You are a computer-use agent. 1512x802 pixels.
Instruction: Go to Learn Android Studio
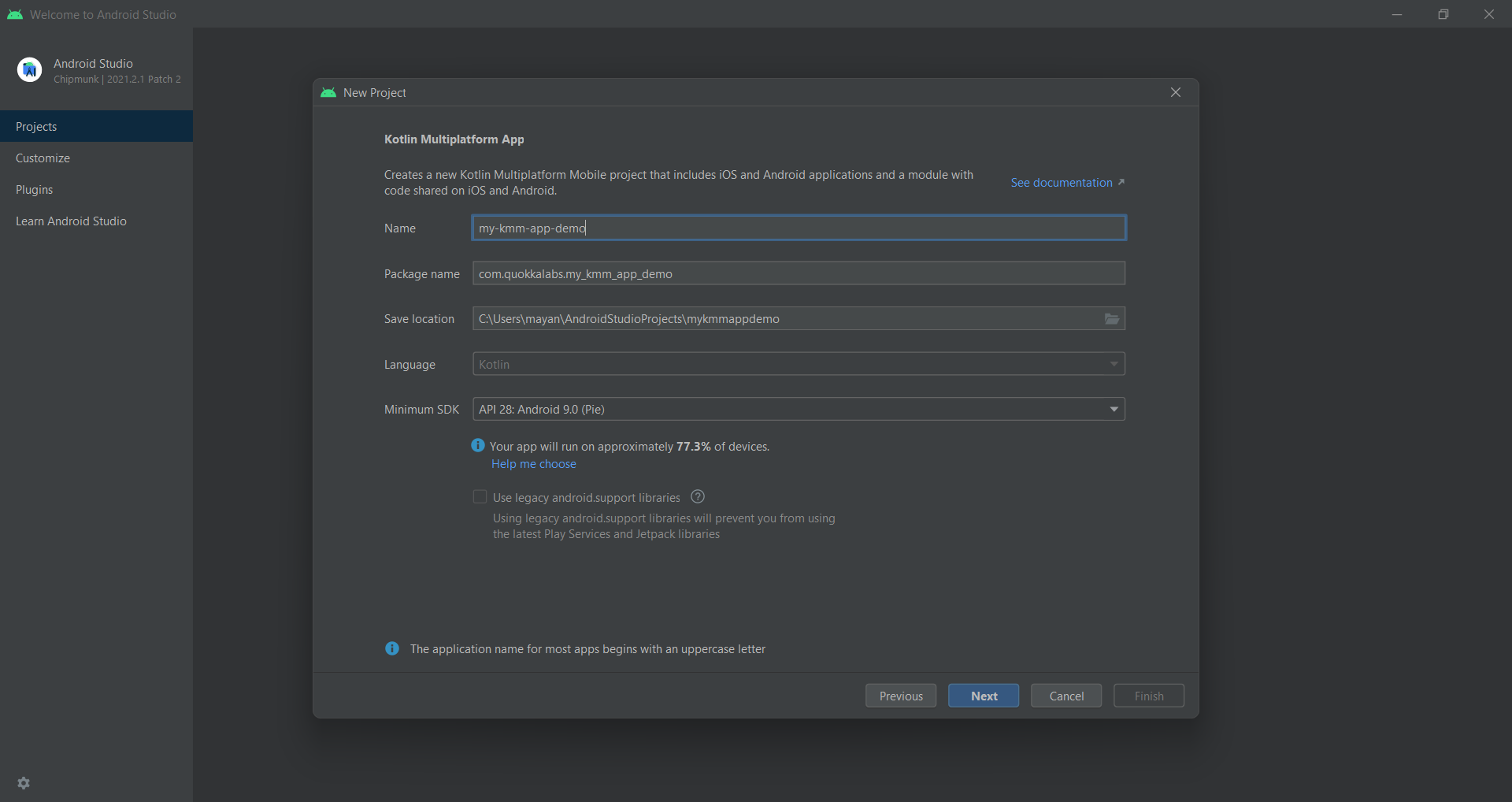(x=96, y=221)
